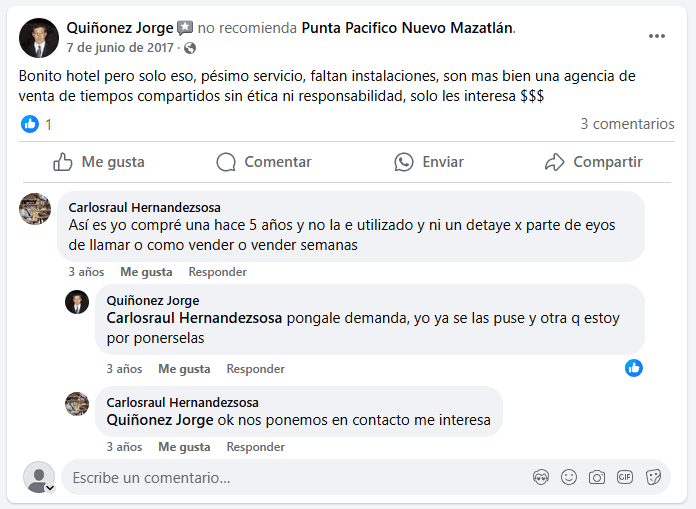Click the blue like reaction count icon
The height and width of the screenshot is (509, 696).
pos(30,124)
